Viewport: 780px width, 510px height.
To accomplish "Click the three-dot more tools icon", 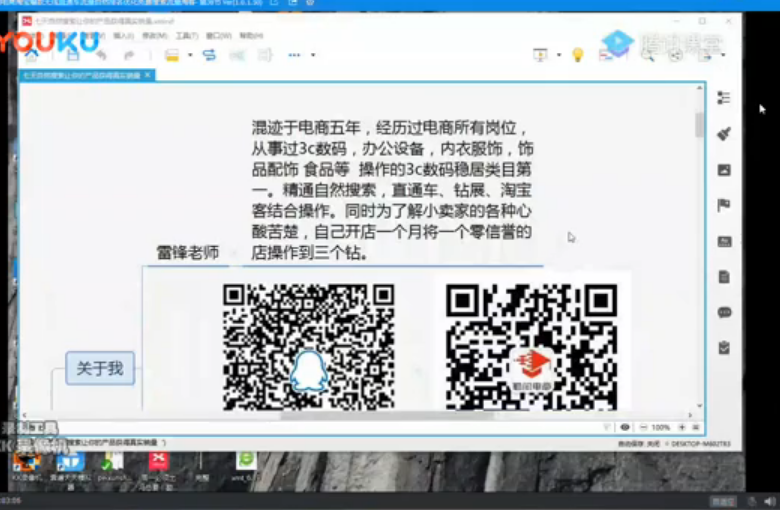I will pyautogui.click(x=294, y=55).
